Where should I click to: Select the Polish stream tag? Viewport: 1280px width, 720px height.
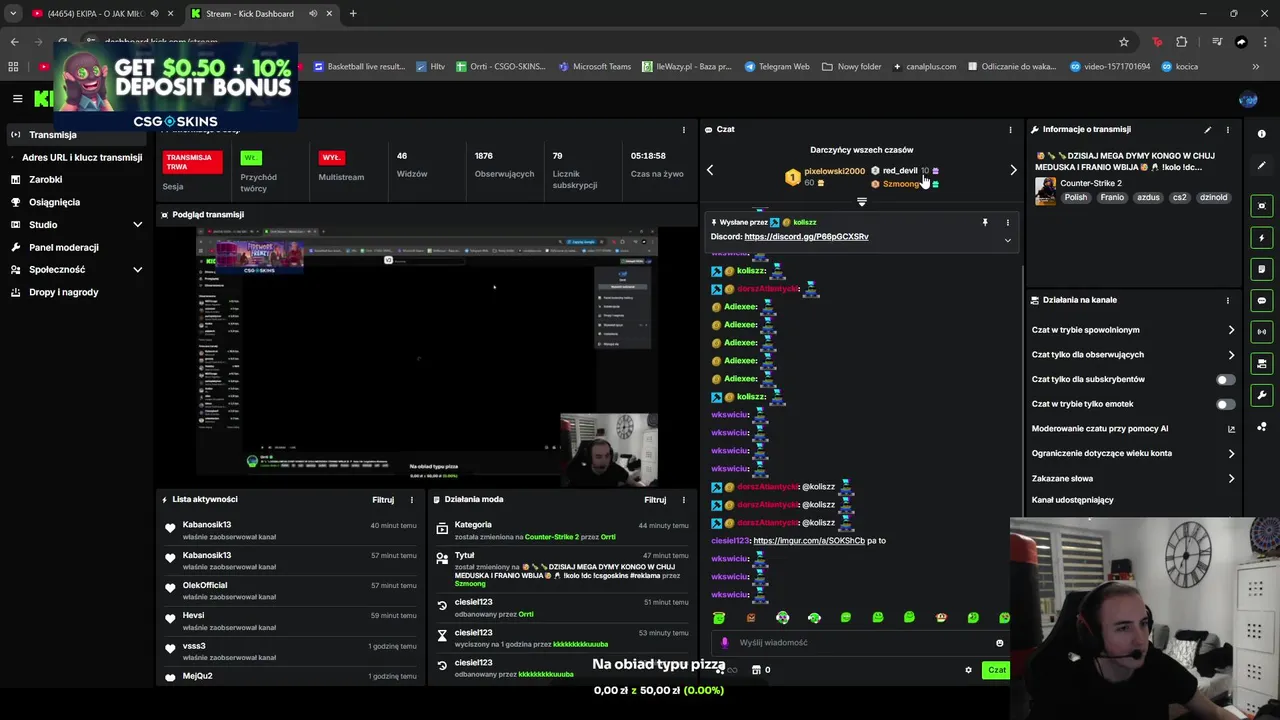click(1076, 198)
